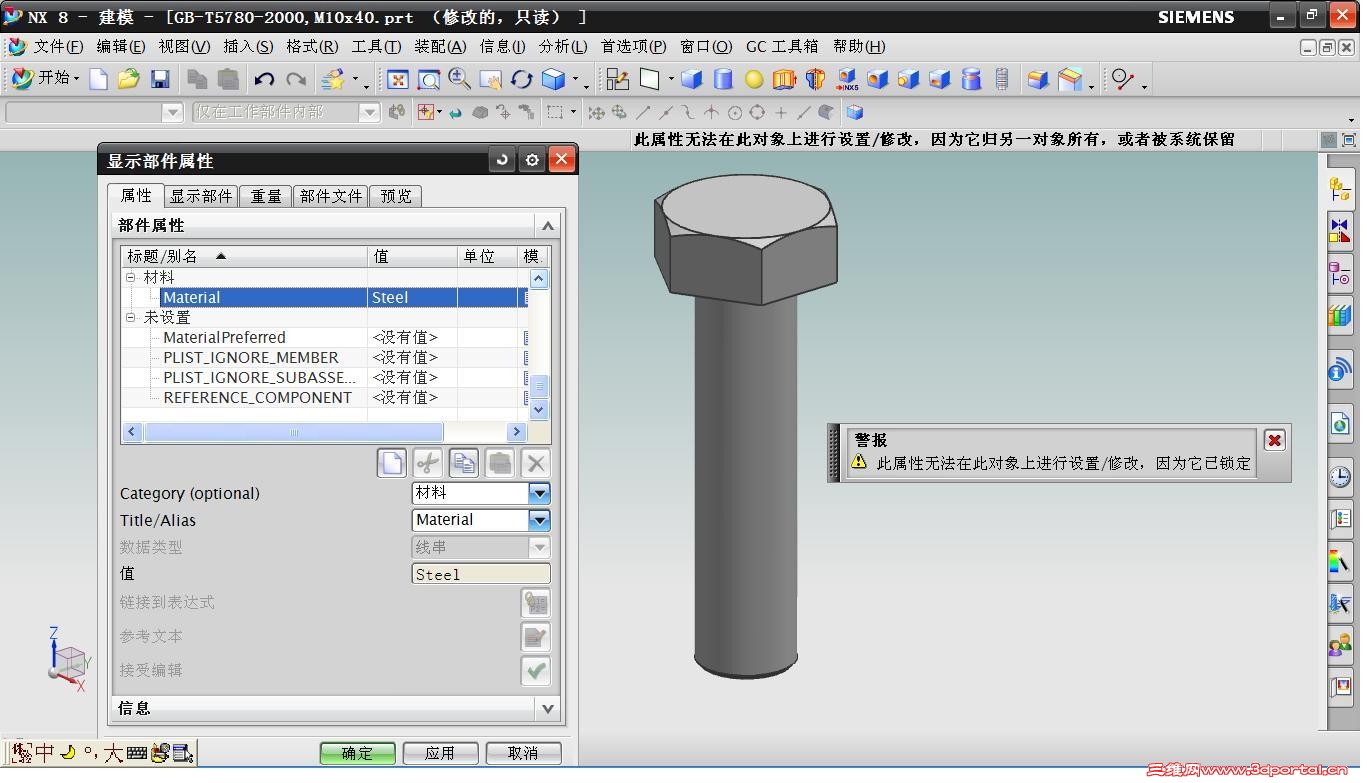
Task: Click the New attribute icon below the table
Action: (x=391, y=463)
